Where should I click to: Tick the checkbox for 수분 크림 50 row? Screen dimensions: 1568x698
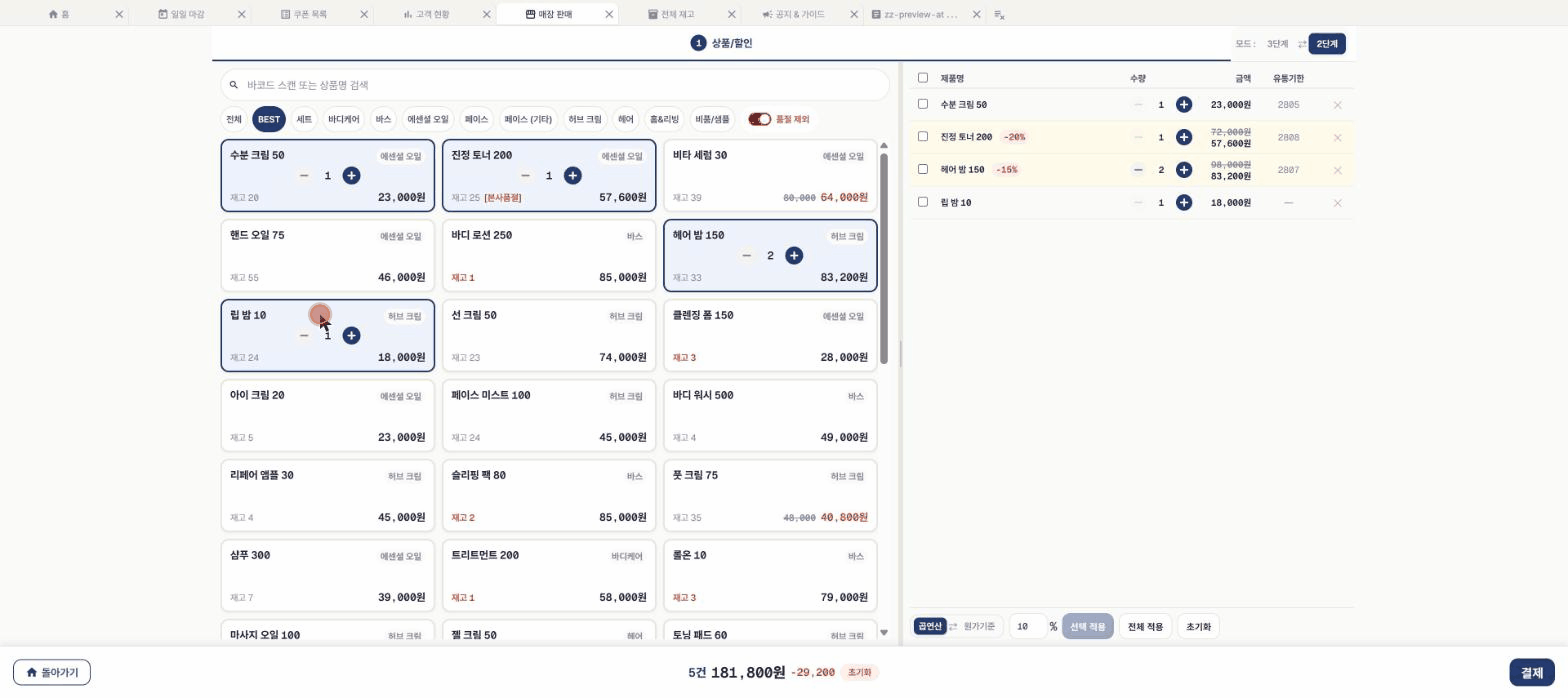tap(923, 104)
